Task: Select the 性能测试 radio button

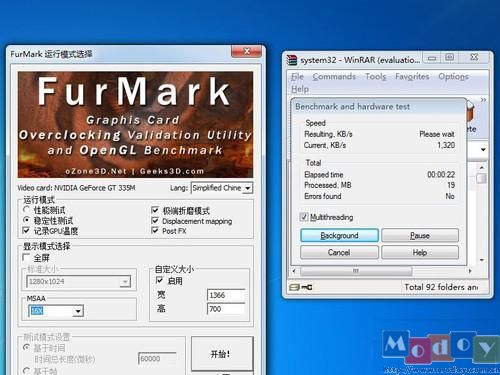Action: [x=27, y=210]
